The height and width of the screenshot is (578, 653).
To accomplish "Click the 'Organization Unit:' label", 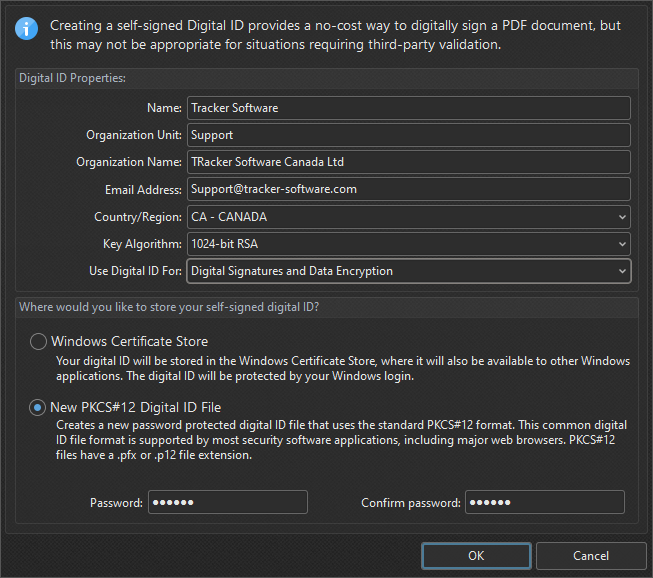I will [x=134, y=135].
